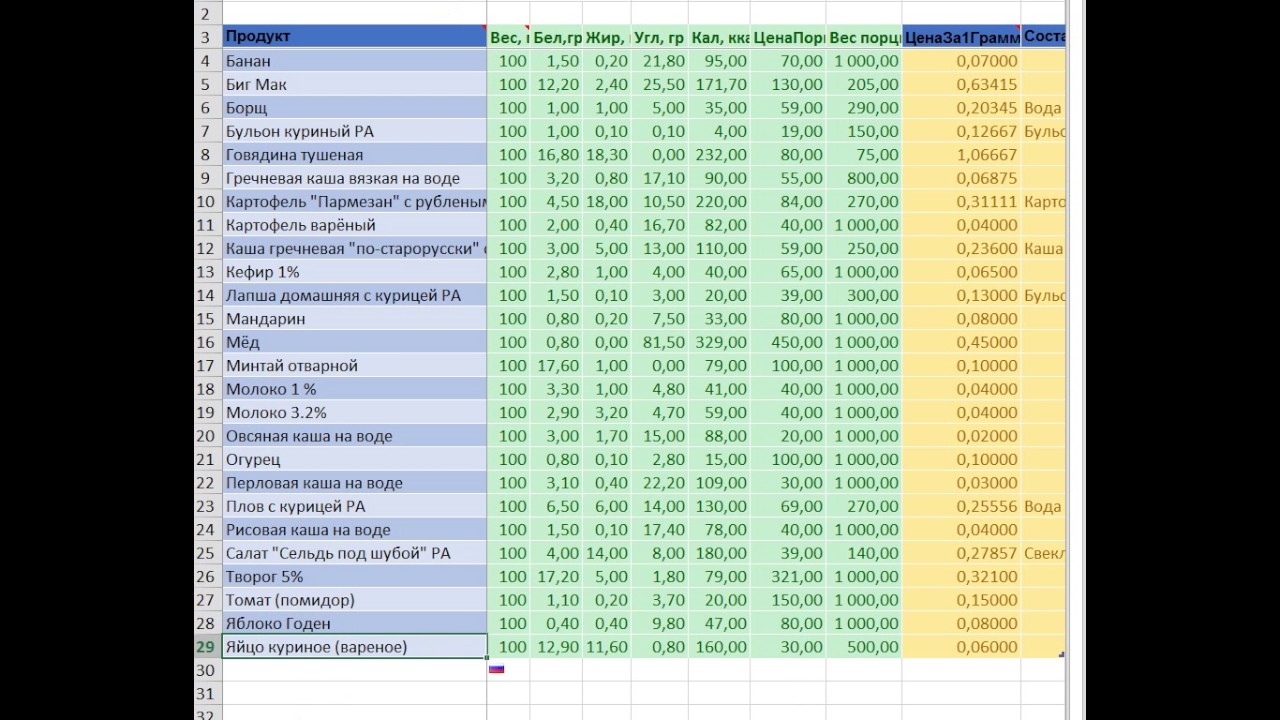Click Мёд's carbohydrate value 81,50
Screen dimensions: 1280x720
[659, 342]
